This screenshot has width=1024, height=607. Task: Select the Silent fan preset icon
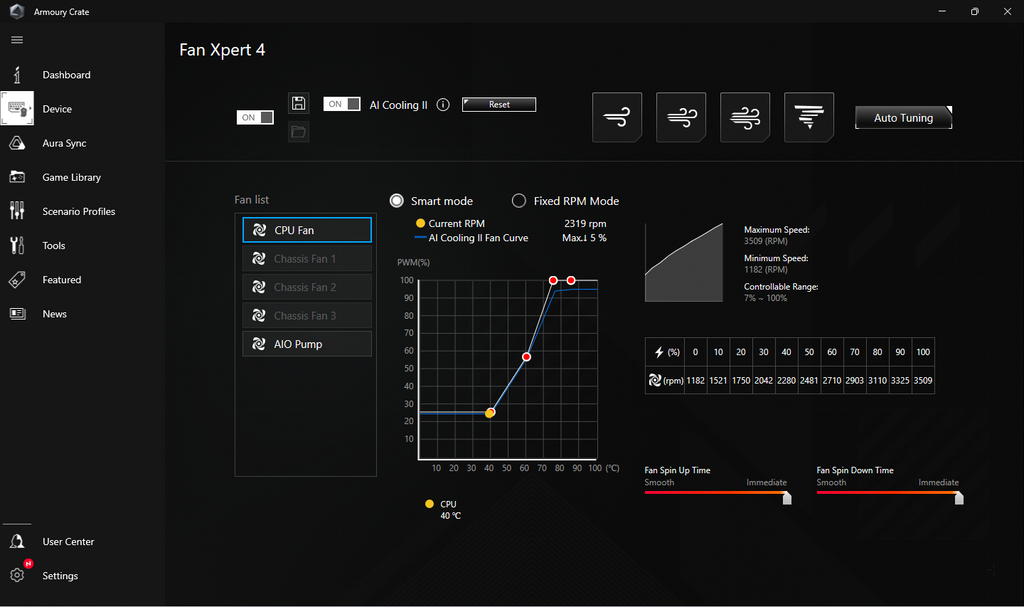tap(616, 118)
